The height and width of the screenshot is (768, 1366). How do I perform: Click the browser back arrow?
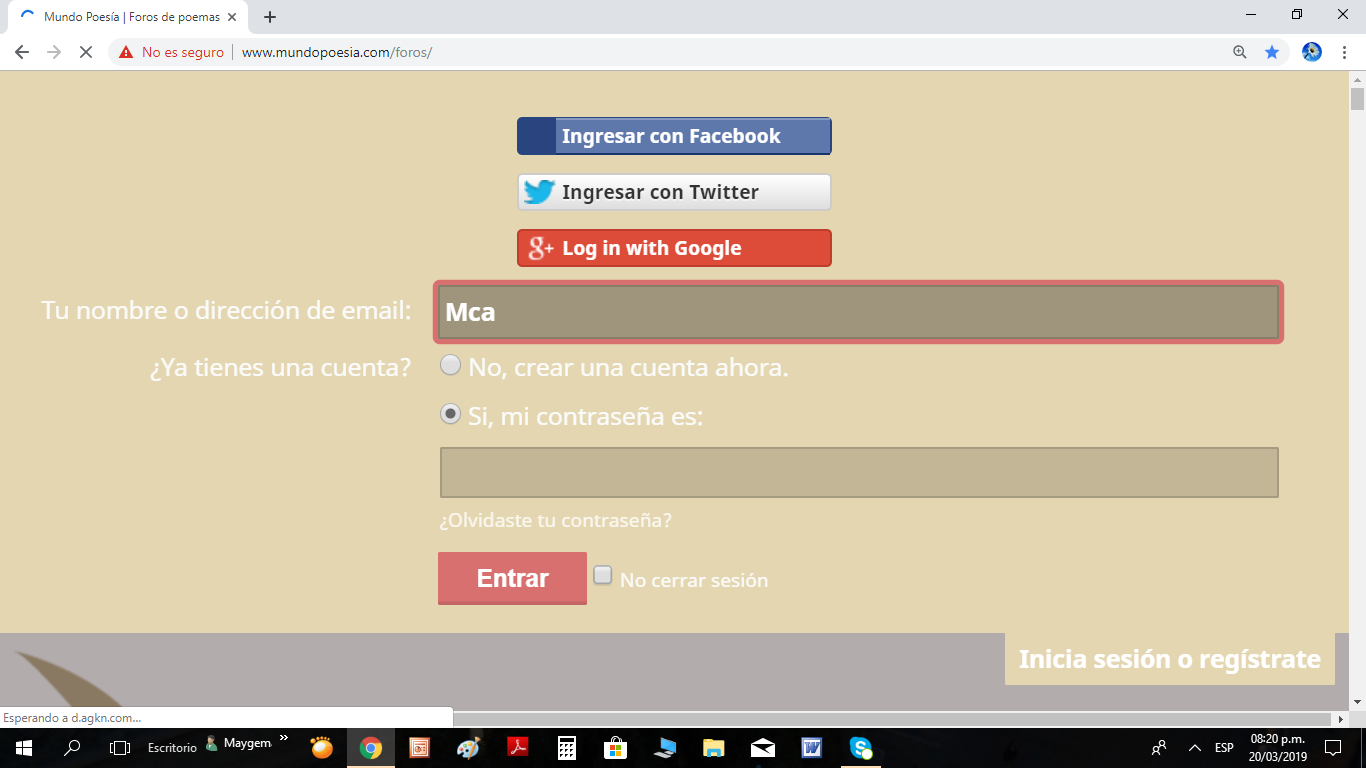[22, 52]
